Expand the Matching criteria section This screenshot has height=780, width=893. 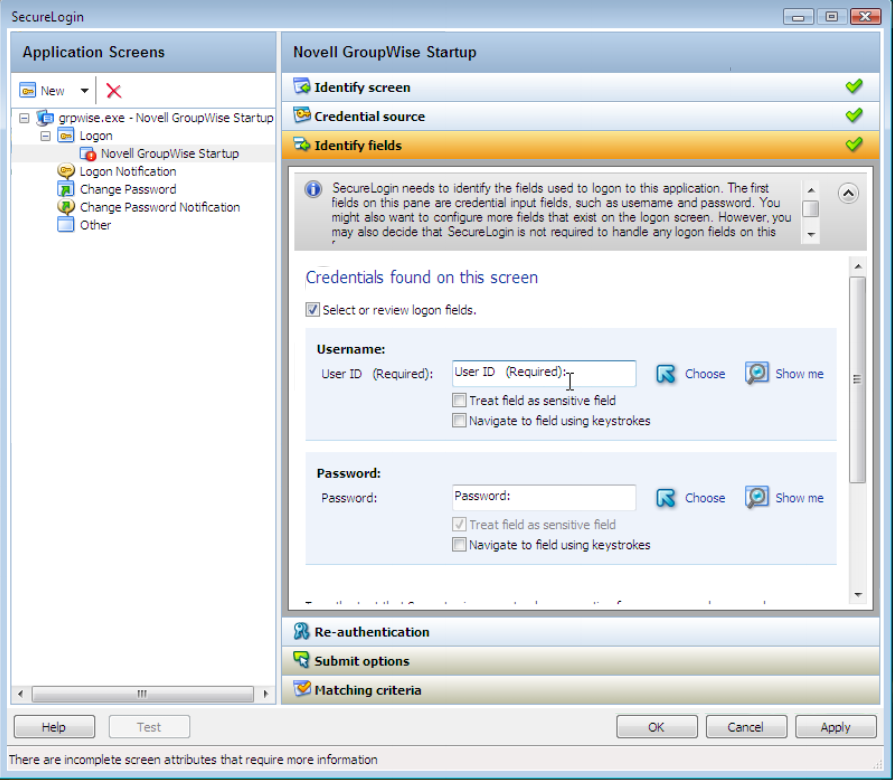coord(580,690)
